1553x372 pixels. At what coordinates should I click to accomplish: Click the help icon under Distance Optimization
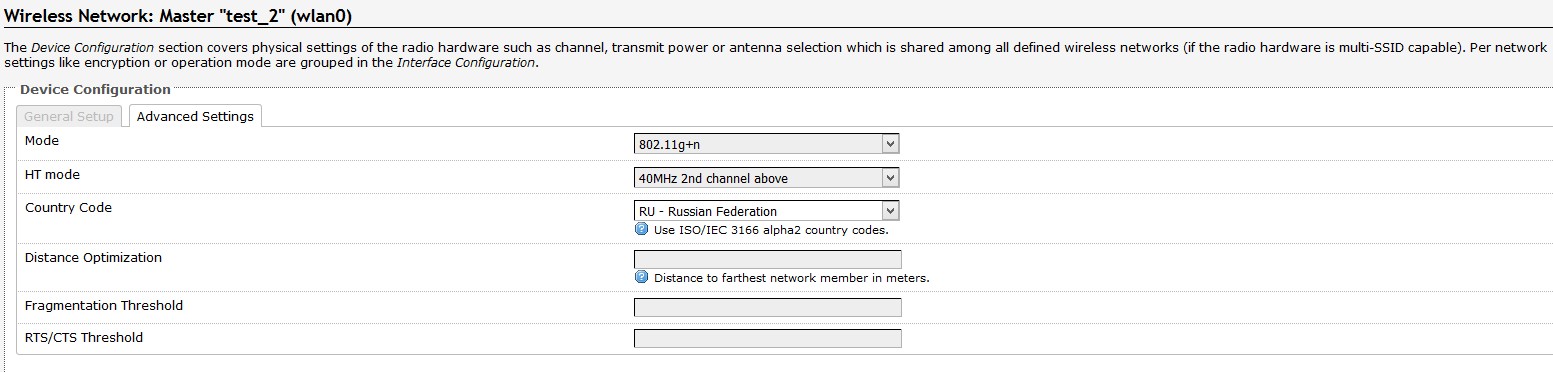coord(642,277)
